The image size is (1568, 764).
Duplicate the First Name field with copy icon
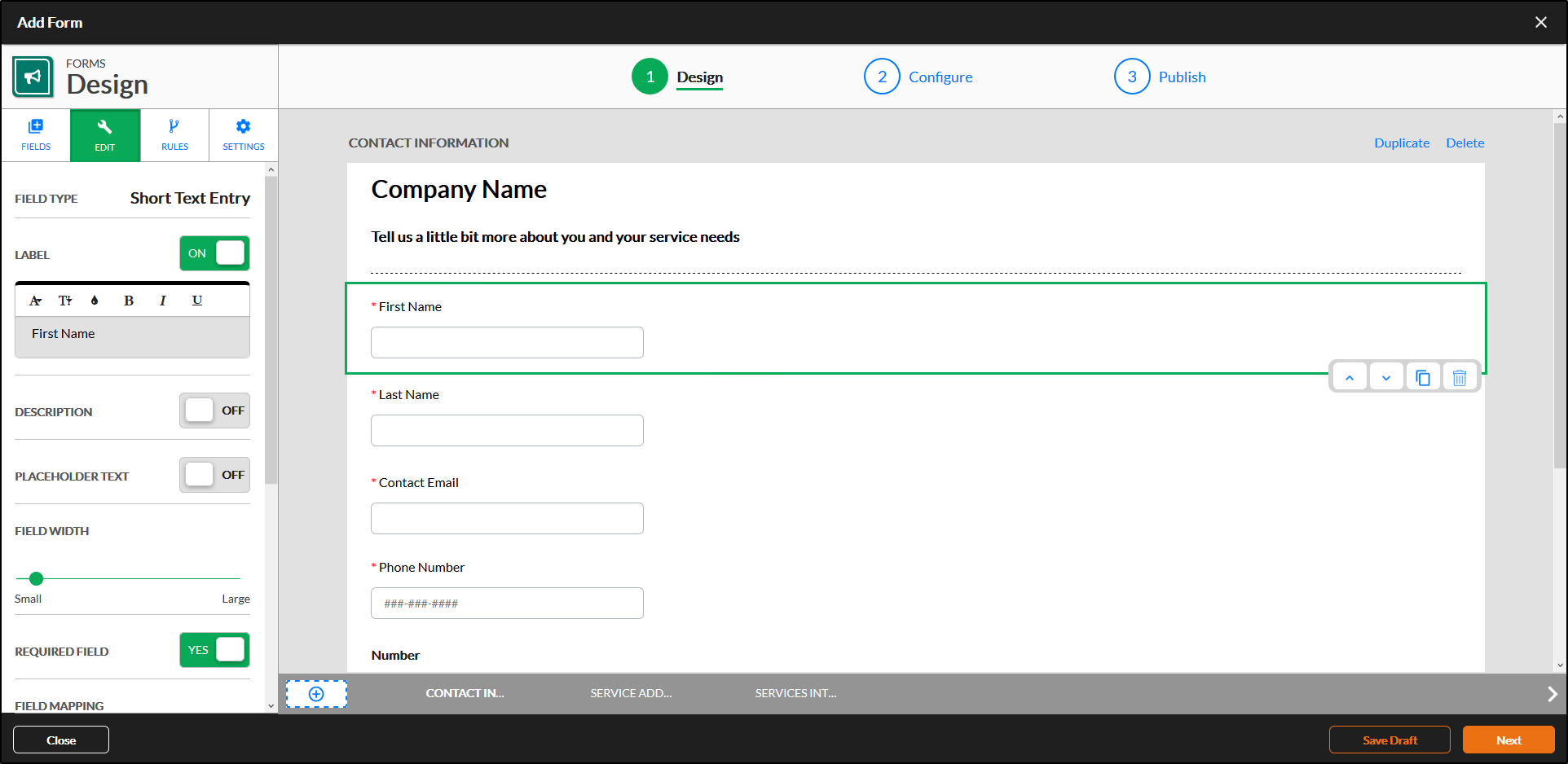(x=1423, y=378)
